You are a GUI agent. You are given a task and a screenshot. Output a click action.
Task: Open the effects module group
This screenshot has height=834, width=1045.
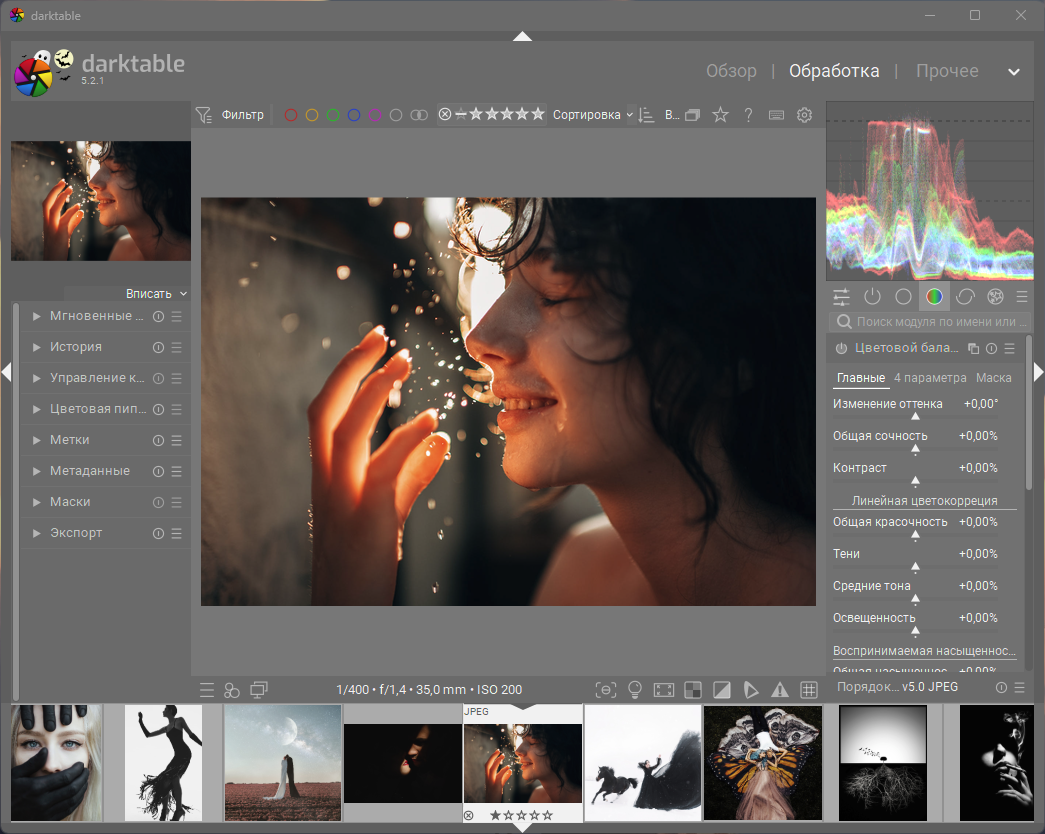click(995, 296)
